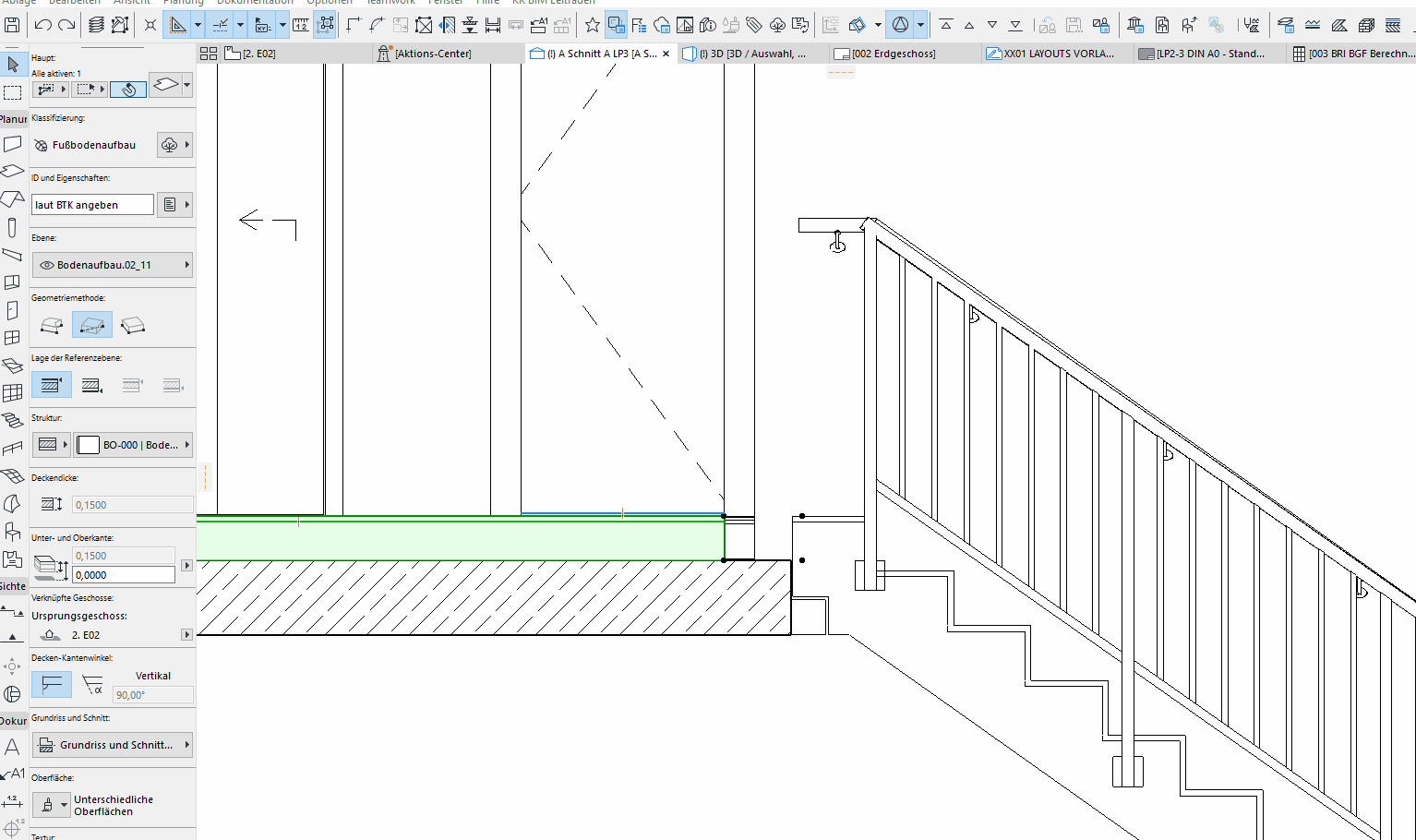Choose rectangular slab geometry method
This screenshot has height=840, width=1416.
(91, 325)
